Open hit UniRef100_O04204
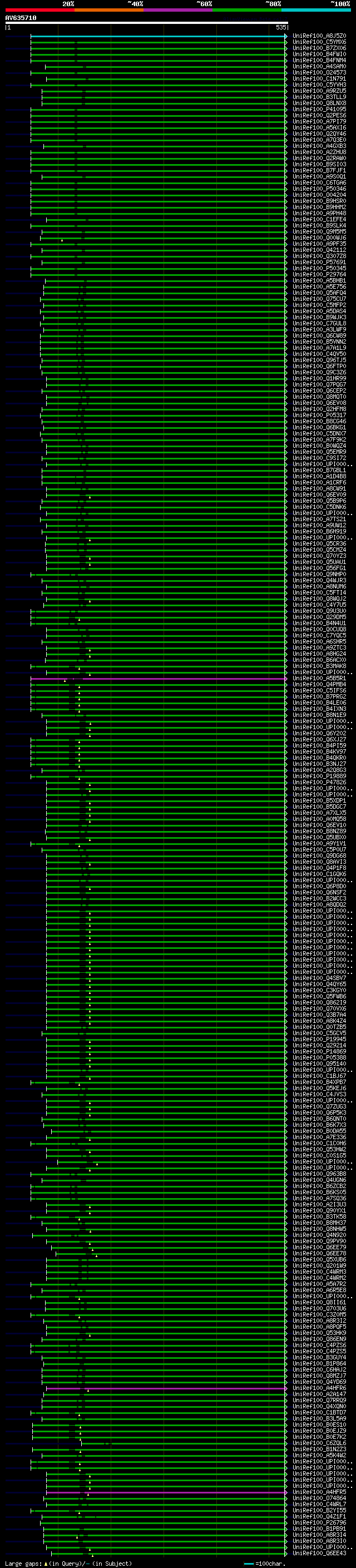Image resolution: width=356 pixels, height=1568 pixels. (319, 195)
